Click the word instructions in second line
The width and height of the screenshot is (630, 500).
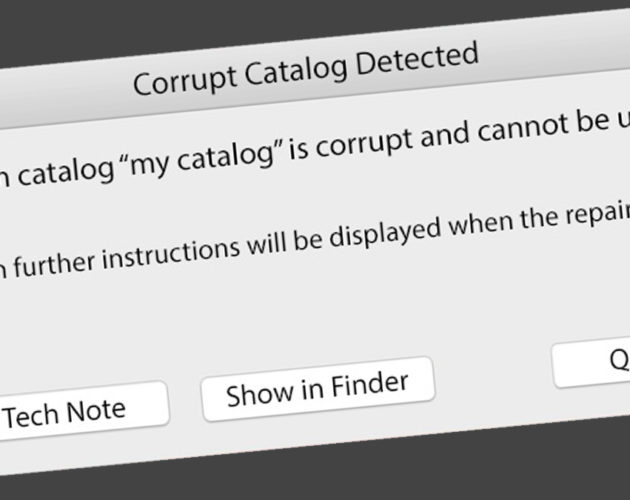170,252
